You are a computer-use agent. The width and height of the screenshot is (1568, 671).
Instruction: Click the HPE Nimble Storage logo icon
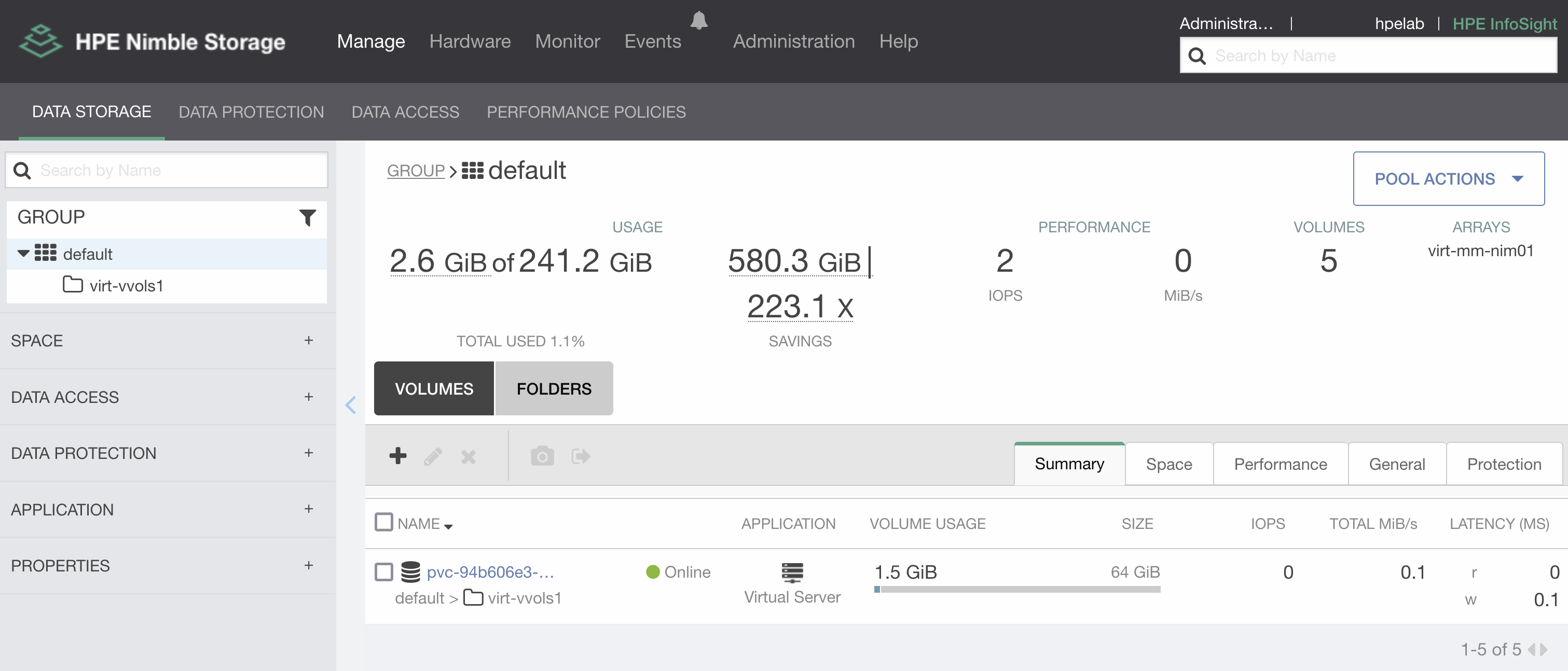click(40, 41)
